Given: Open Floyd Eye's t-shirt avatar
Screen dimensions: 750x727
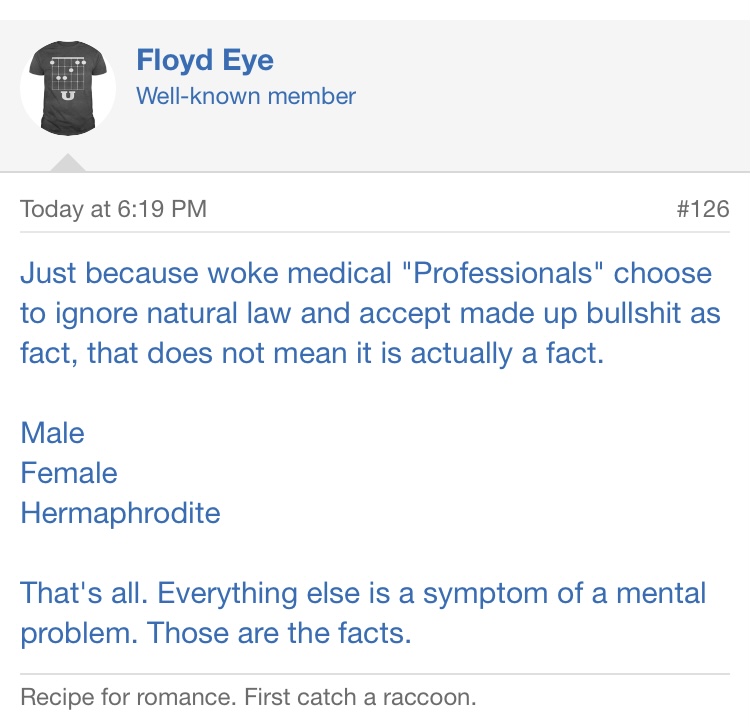Looking at the screenshot, I should (68, 88).
